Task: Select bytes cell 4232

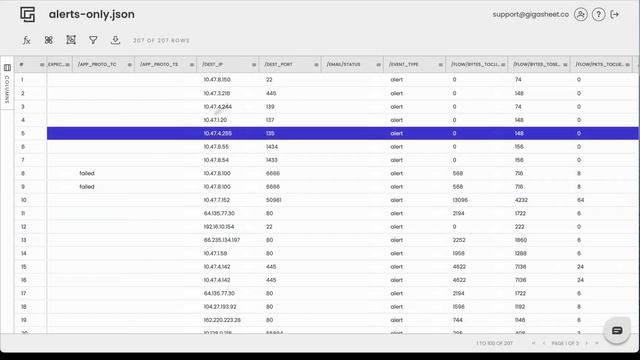Action: coord(521,200)
